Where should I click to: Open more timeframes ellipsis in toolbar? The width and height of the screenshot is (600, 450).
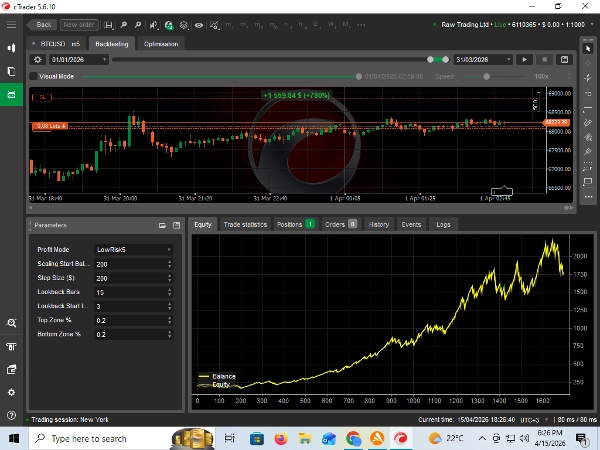[361, 25]
